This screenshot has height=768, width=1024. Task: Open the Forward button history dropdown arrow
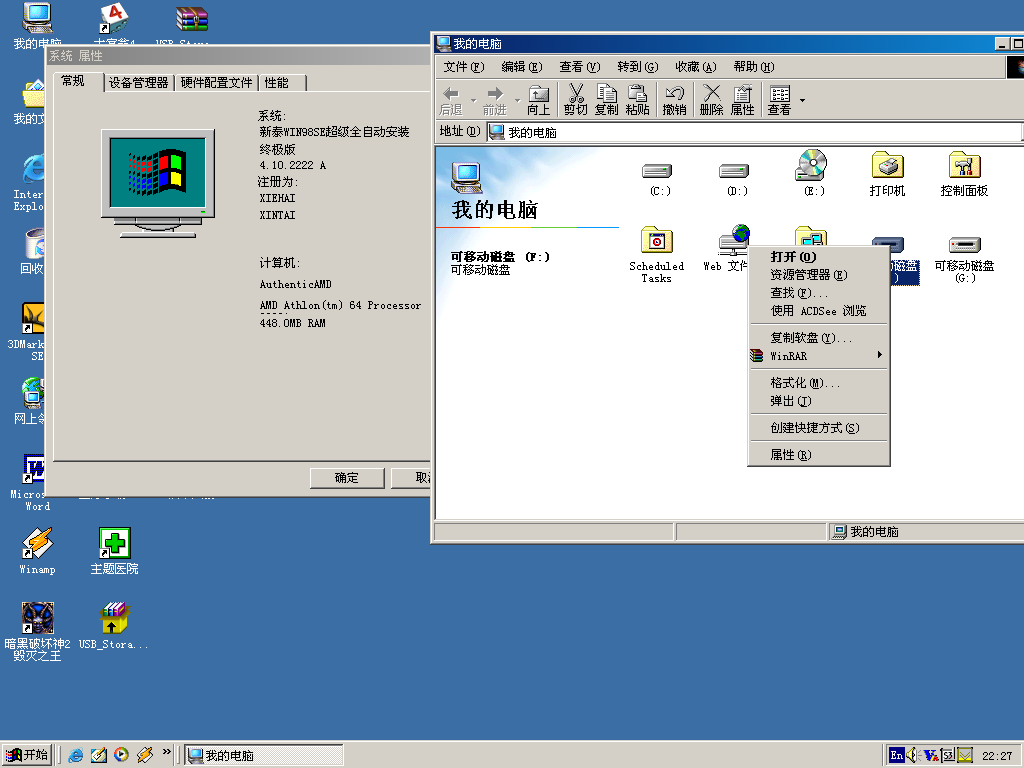[x=517, y=101]
